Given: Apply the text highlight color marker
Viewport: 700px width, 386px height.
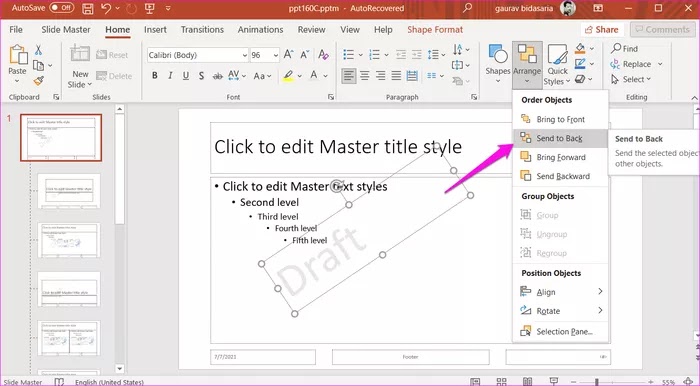Looking at the screenshot, I should click(x=288, y=76).
